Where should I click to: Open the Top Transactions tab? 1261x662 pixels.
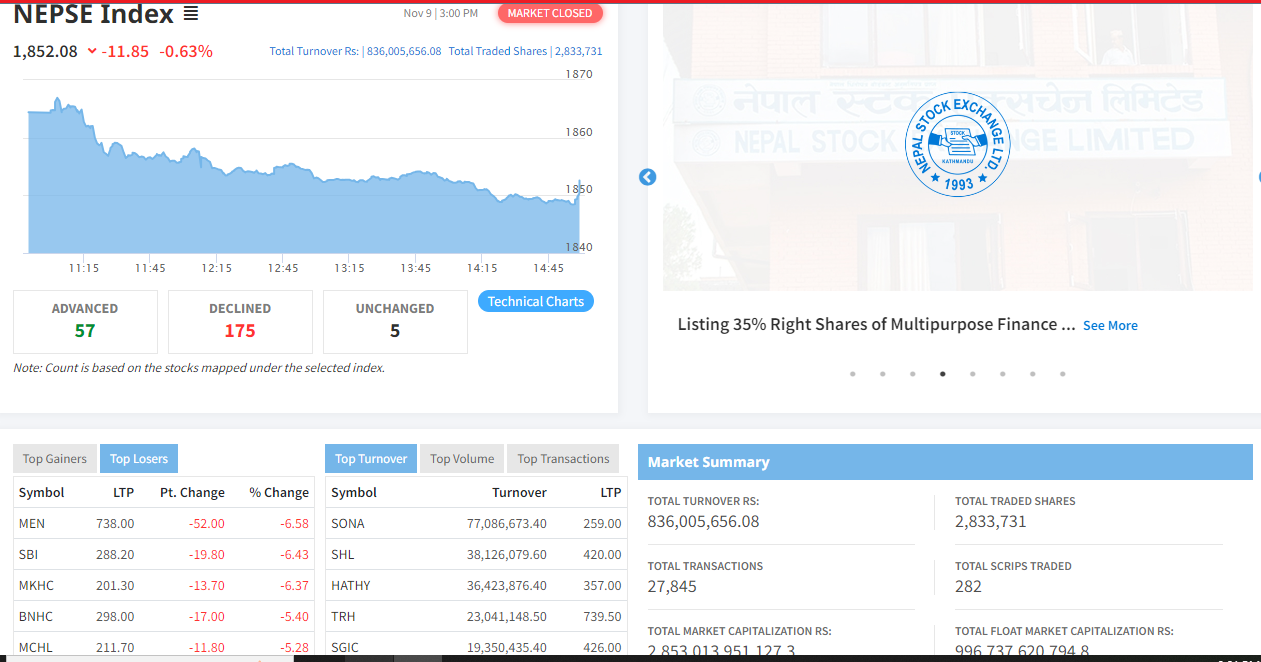coord(563,459)
